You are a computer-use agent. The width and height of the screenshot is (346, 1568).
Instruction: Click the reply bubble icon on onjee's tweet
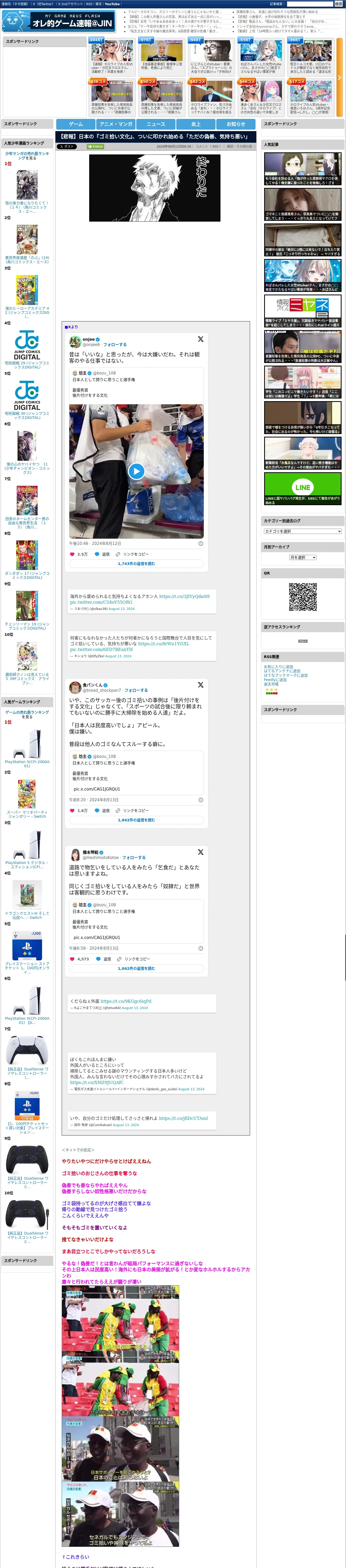(x=96, y=554)
